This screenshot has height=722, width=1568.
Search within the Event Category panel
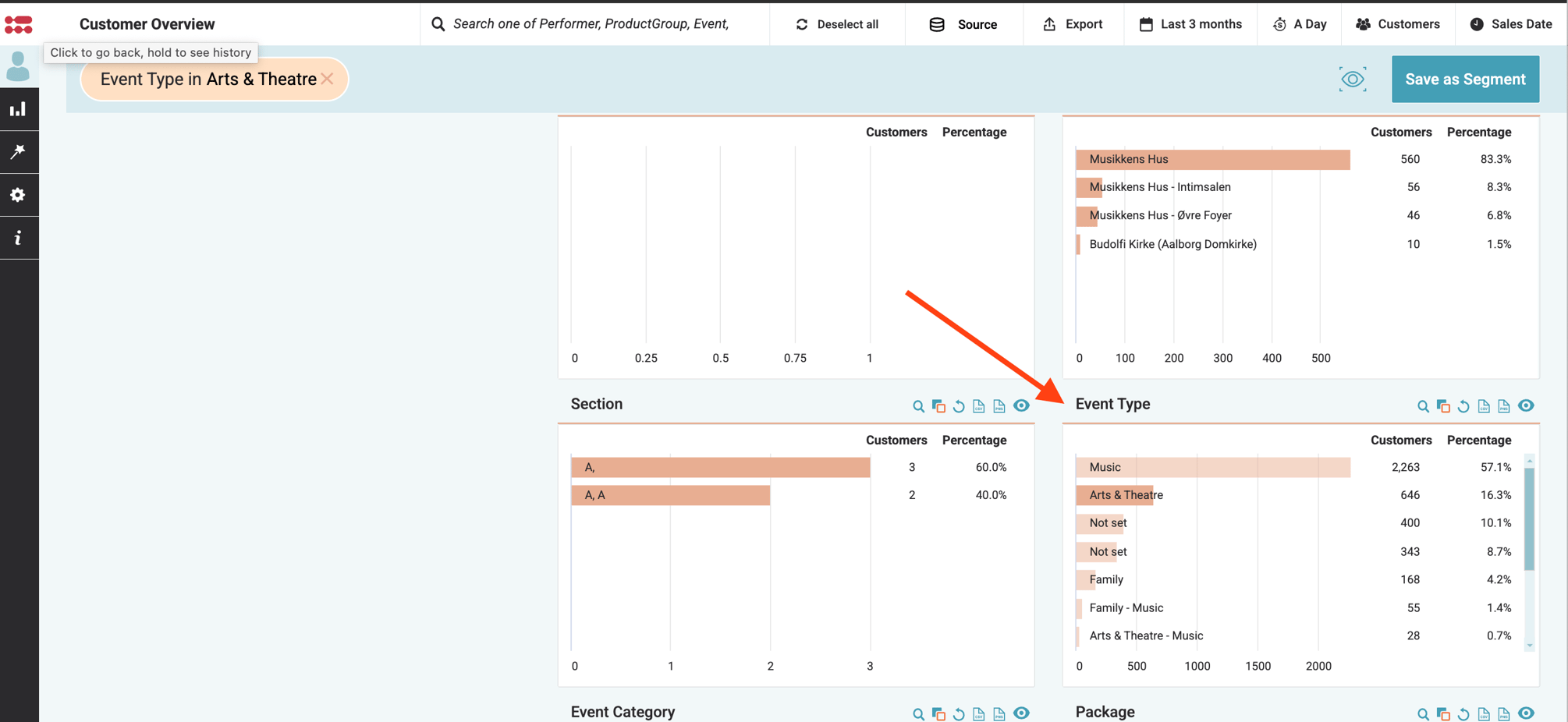(918, 714)
